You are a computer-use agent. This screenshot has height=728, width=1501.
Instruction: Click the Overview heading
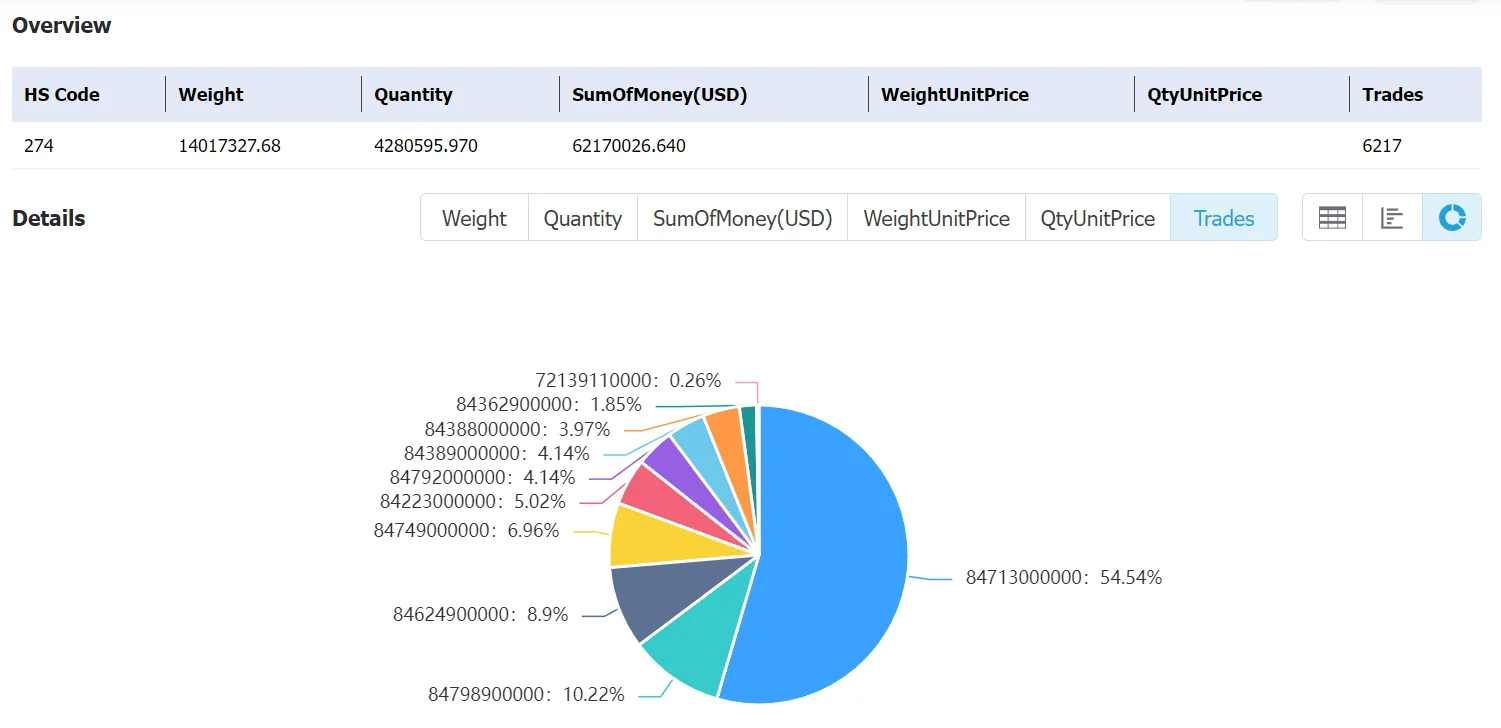pos(62,26)
